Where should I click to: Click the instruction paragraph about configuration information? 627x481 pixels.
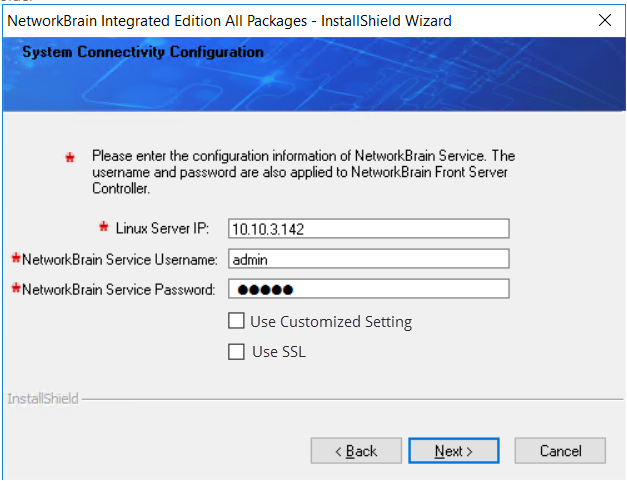click(x=304, y=172)
